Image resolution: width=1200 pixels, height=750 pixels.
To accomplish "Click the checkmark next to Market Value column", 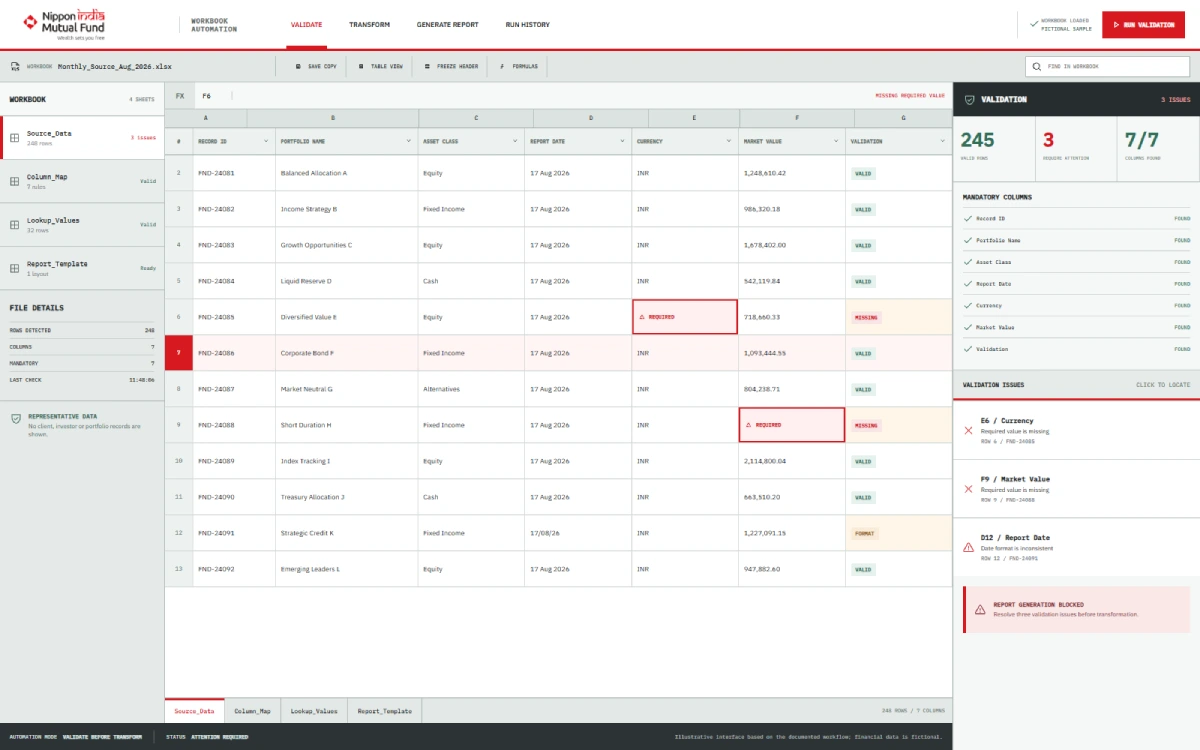I will pyautogui.click(x=967, y=327).
